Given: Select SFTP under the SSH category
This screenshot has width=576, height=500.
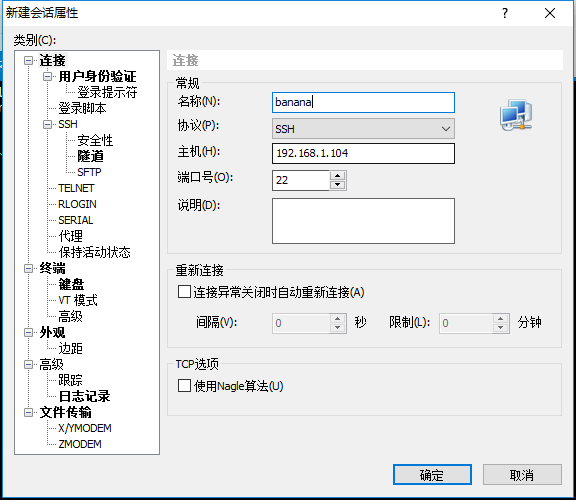Looking at the screenshot, I should [89, 172].
